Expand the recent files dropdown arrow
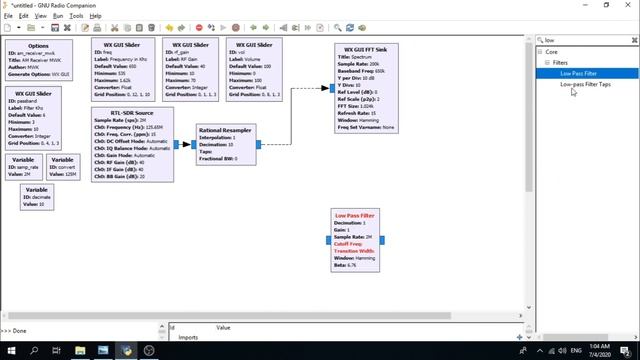This screenshot has height=360, width=640. click(x=42, y=28)
